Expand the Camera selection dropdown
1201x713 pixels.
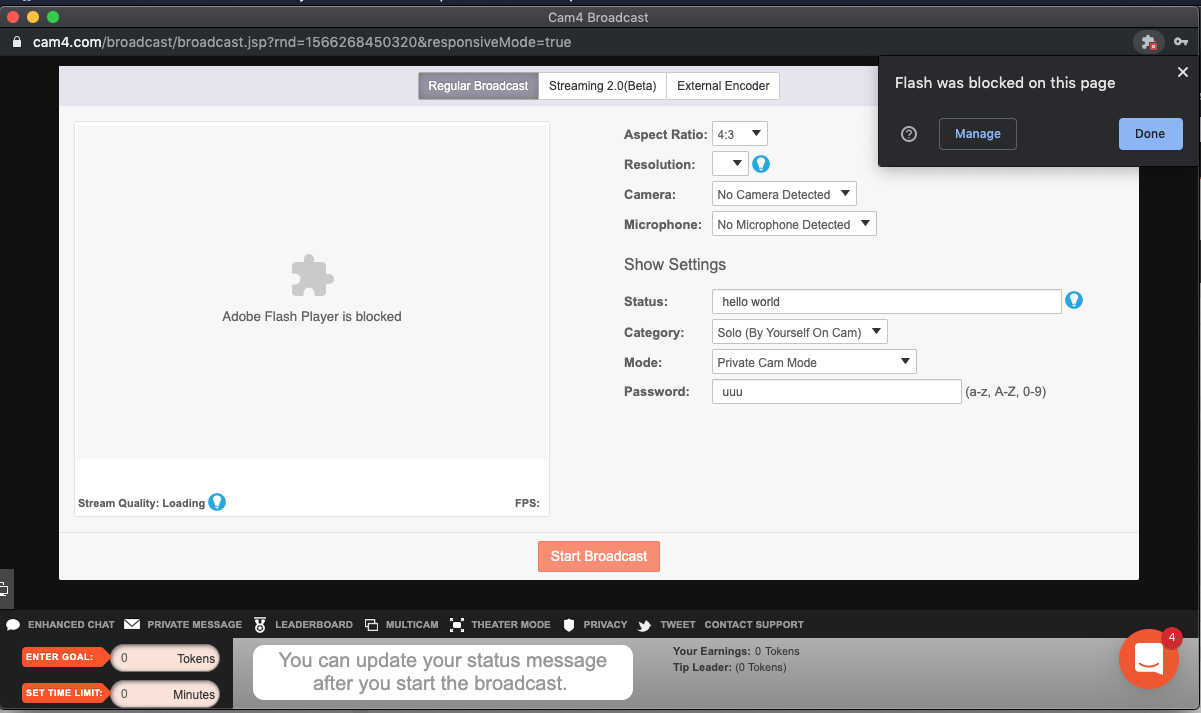pyautogui.click(x=784, y=194)
